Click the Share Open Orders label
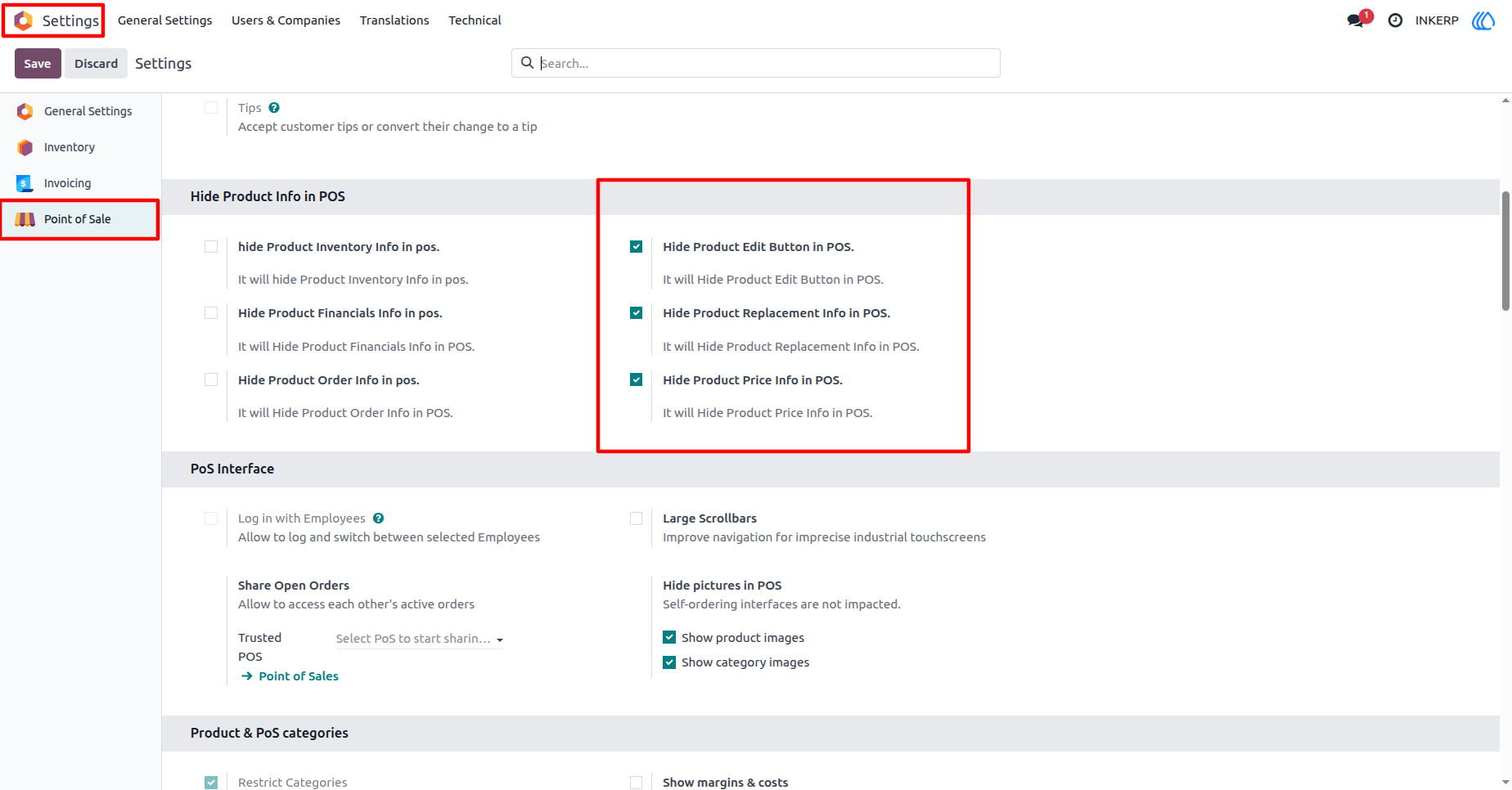 pos(294,586)
